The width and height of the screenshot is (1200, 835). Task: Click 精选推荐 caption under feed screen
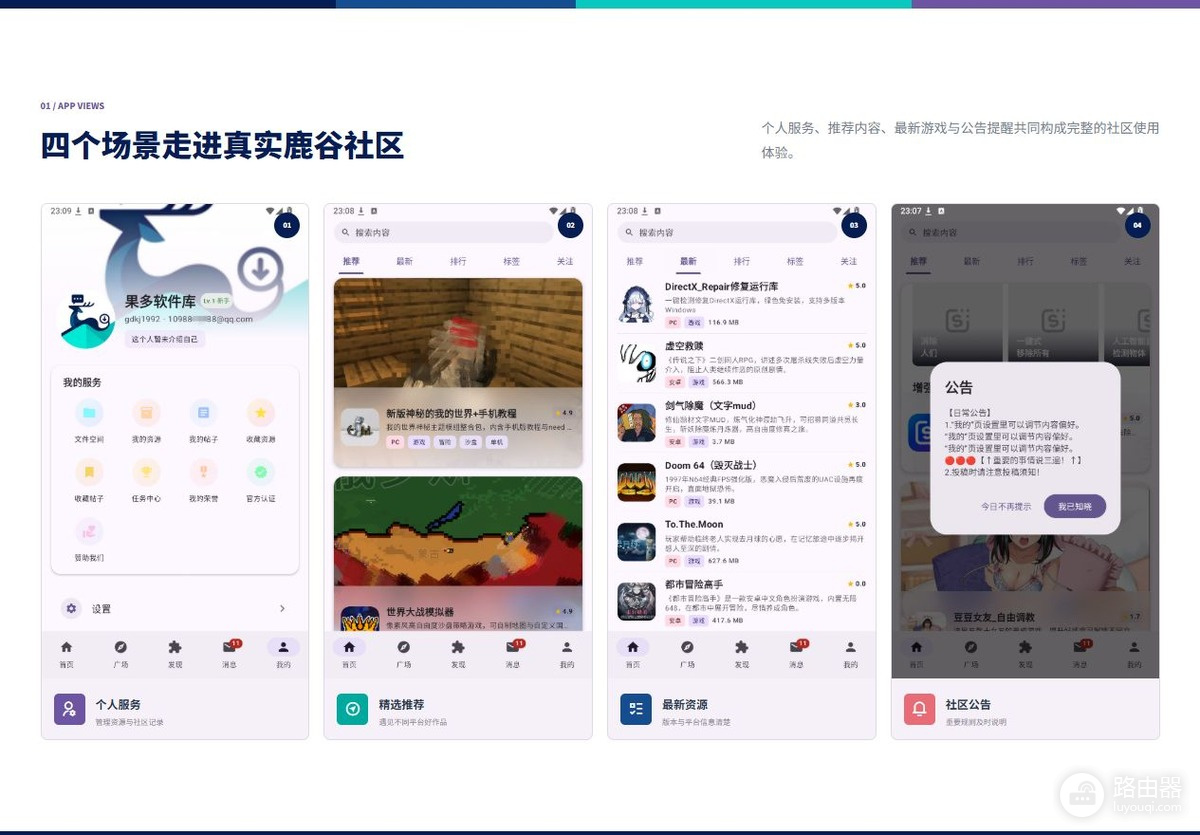click(401, 704)
